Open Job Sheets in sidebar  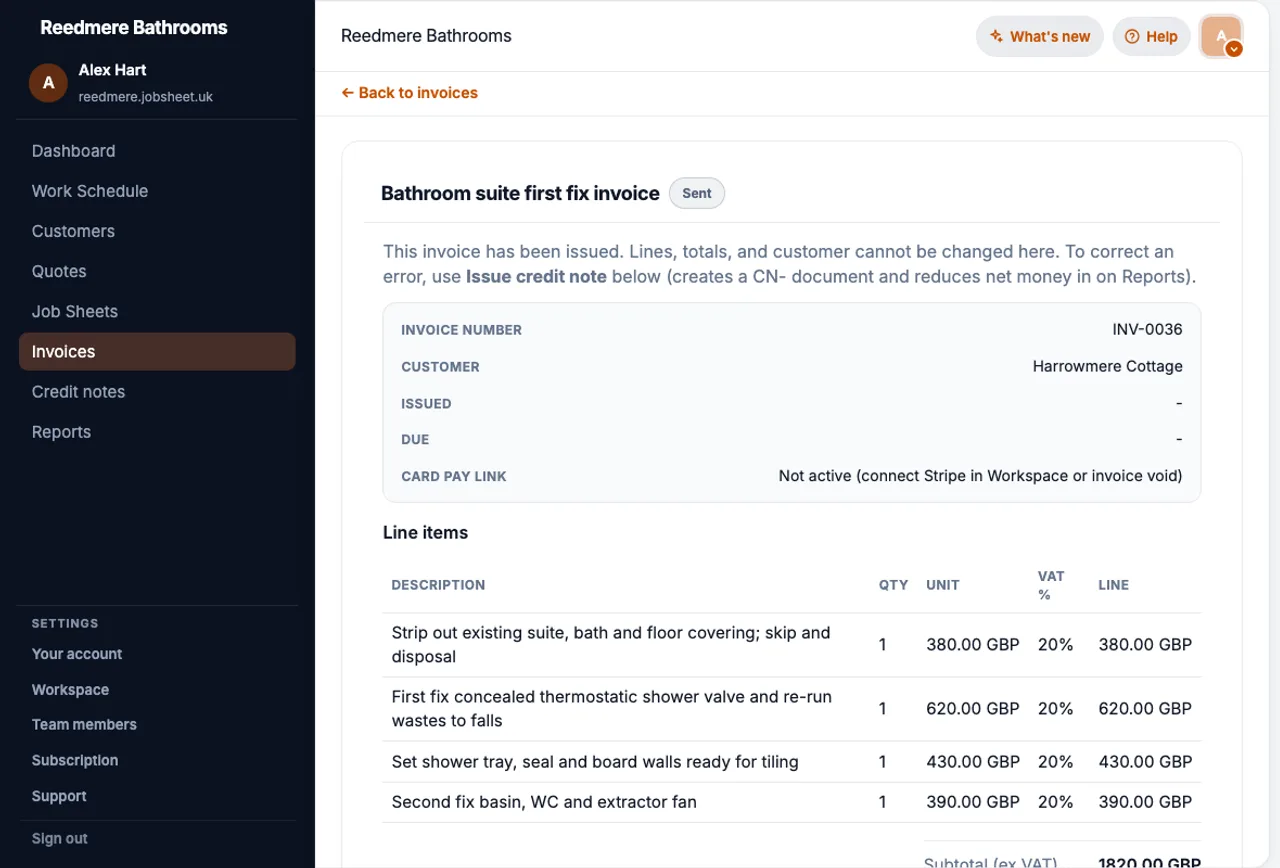74,311
